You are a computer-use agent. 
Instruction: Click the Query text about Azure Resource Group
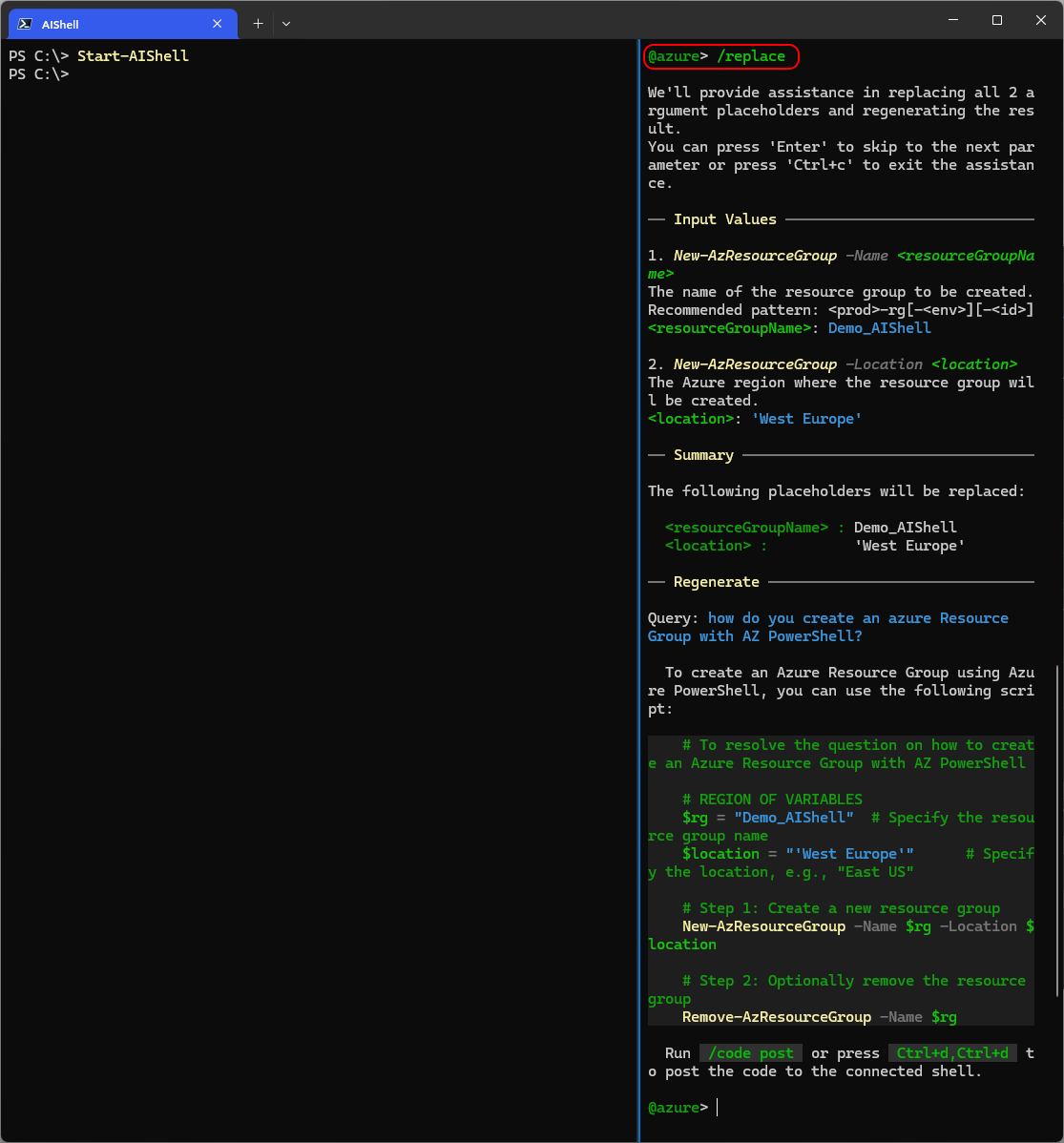pyautogui.click(x=828, y=627)
